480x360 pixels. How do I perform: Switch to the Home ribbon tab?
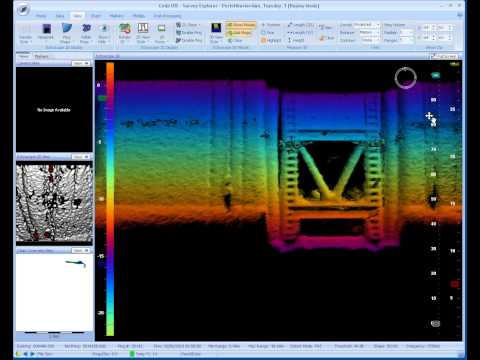click(41, 16)
